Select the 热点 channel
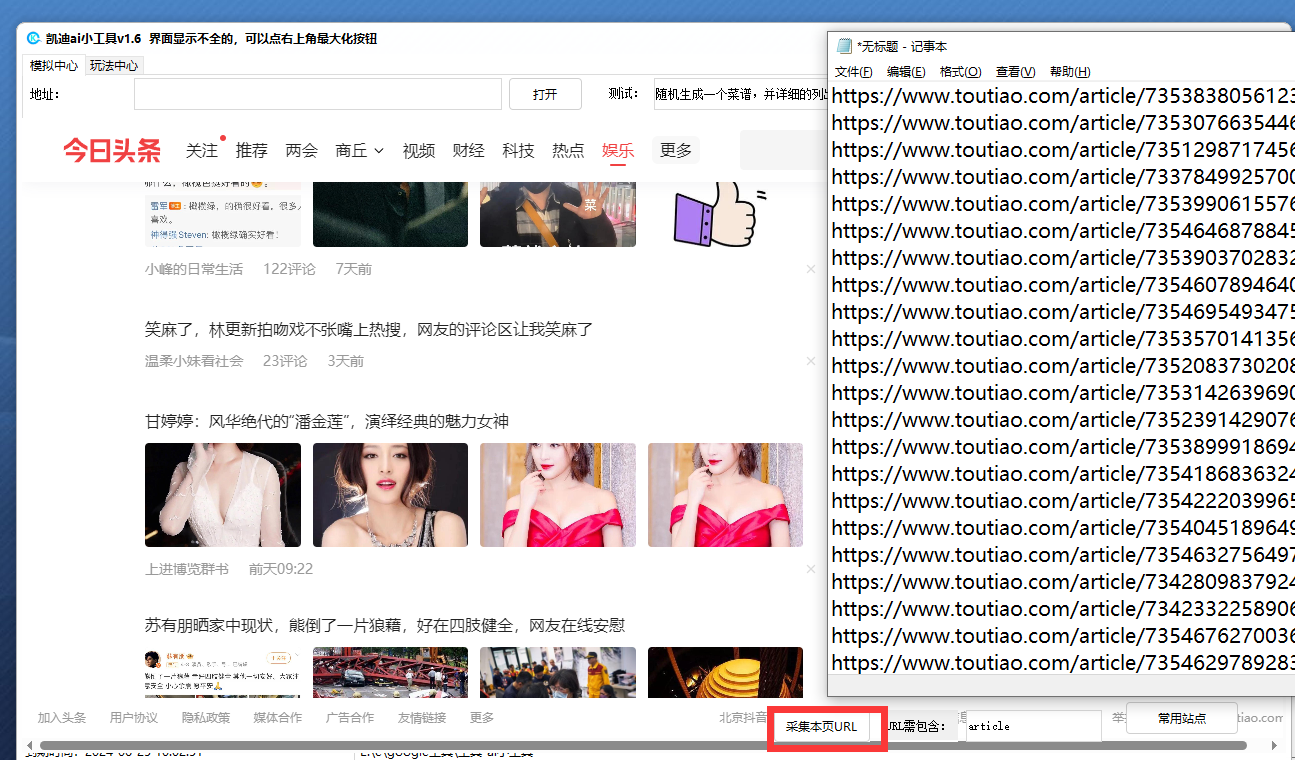1295x760 pixels. tap(568, 151)
